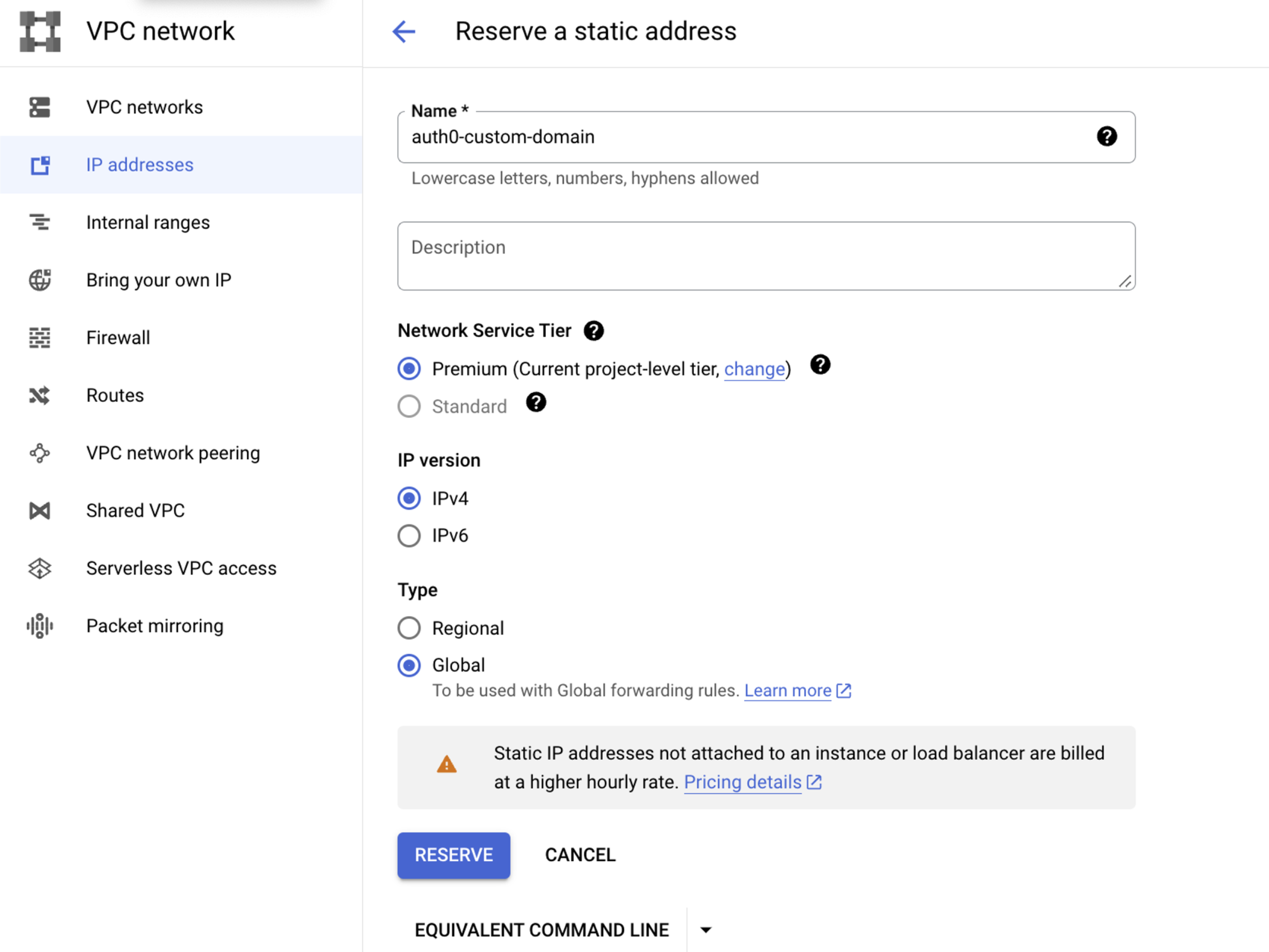Click the Routes sidebar icon

point(39,395)
